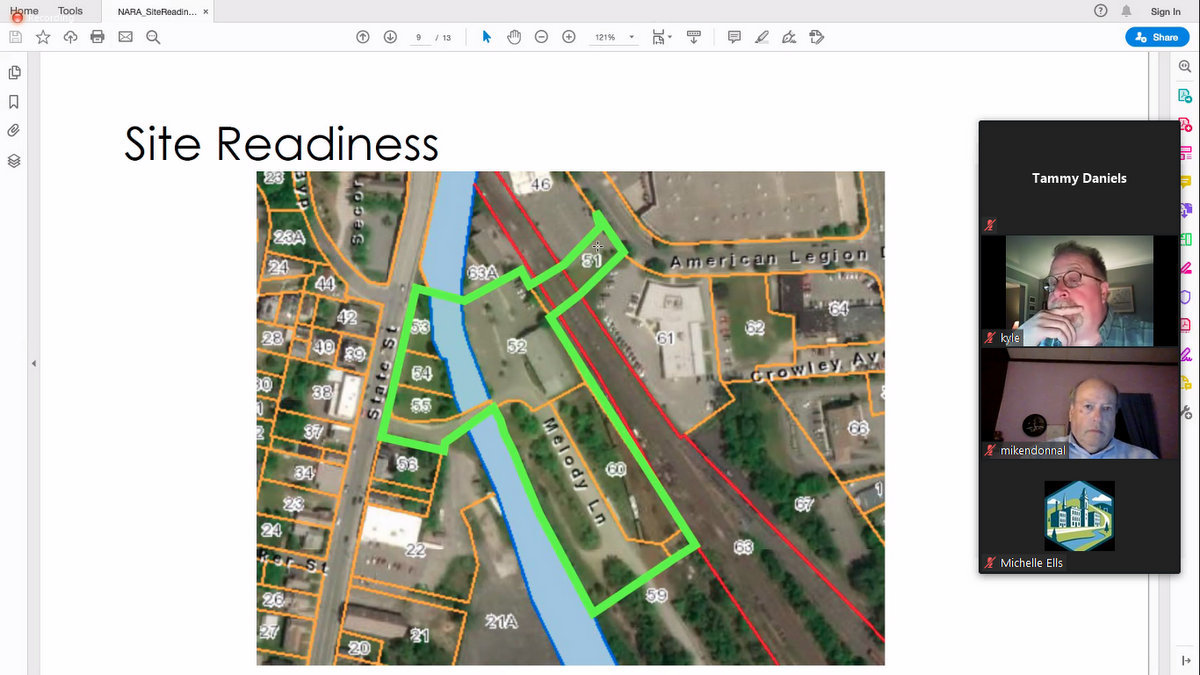Image resolution: width=1200 pixels, height=675 pixels.
Task: Open the find text magnifier
Action: [x=153, y=37]
